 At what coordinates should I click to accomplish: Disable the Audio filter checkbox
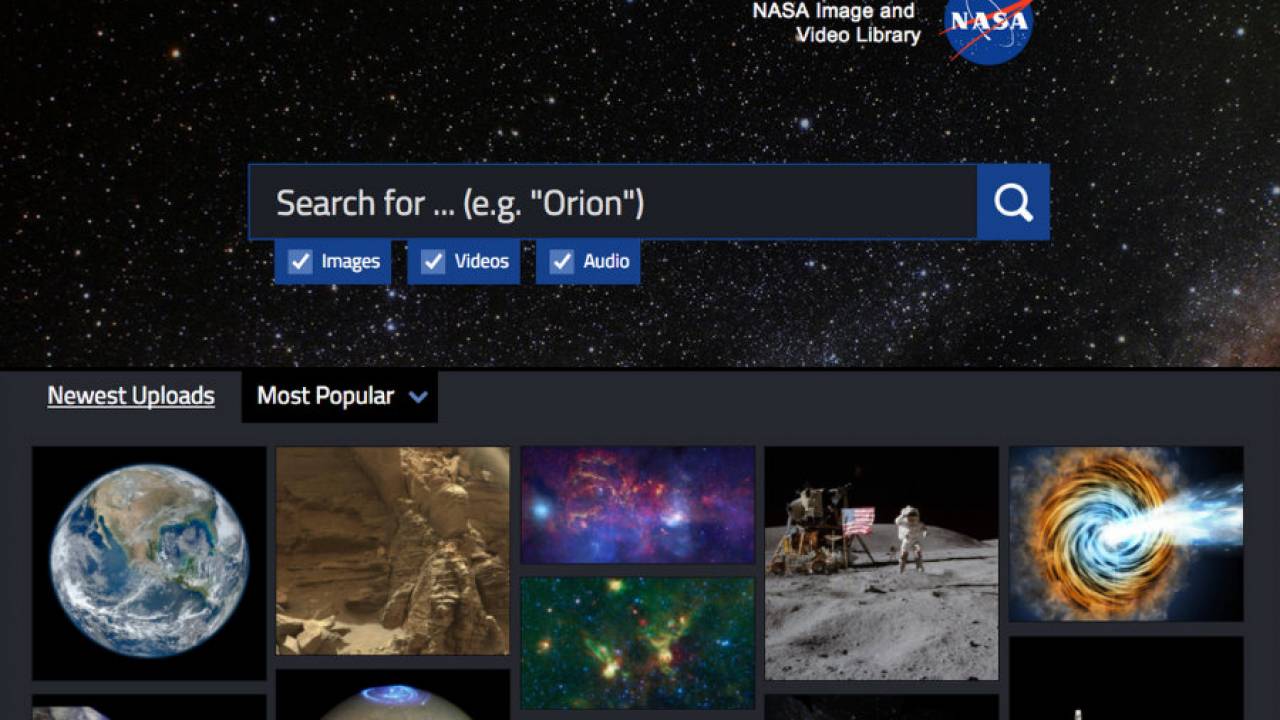[x=562, y=262]
